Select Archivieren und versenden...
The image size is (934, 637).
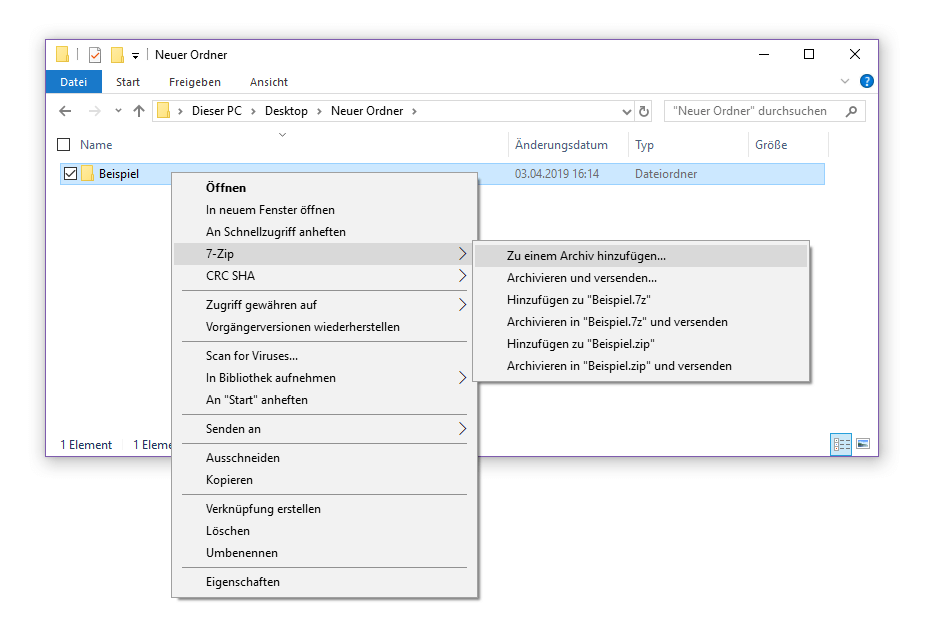pyautogui.click(x=641, y=278)
